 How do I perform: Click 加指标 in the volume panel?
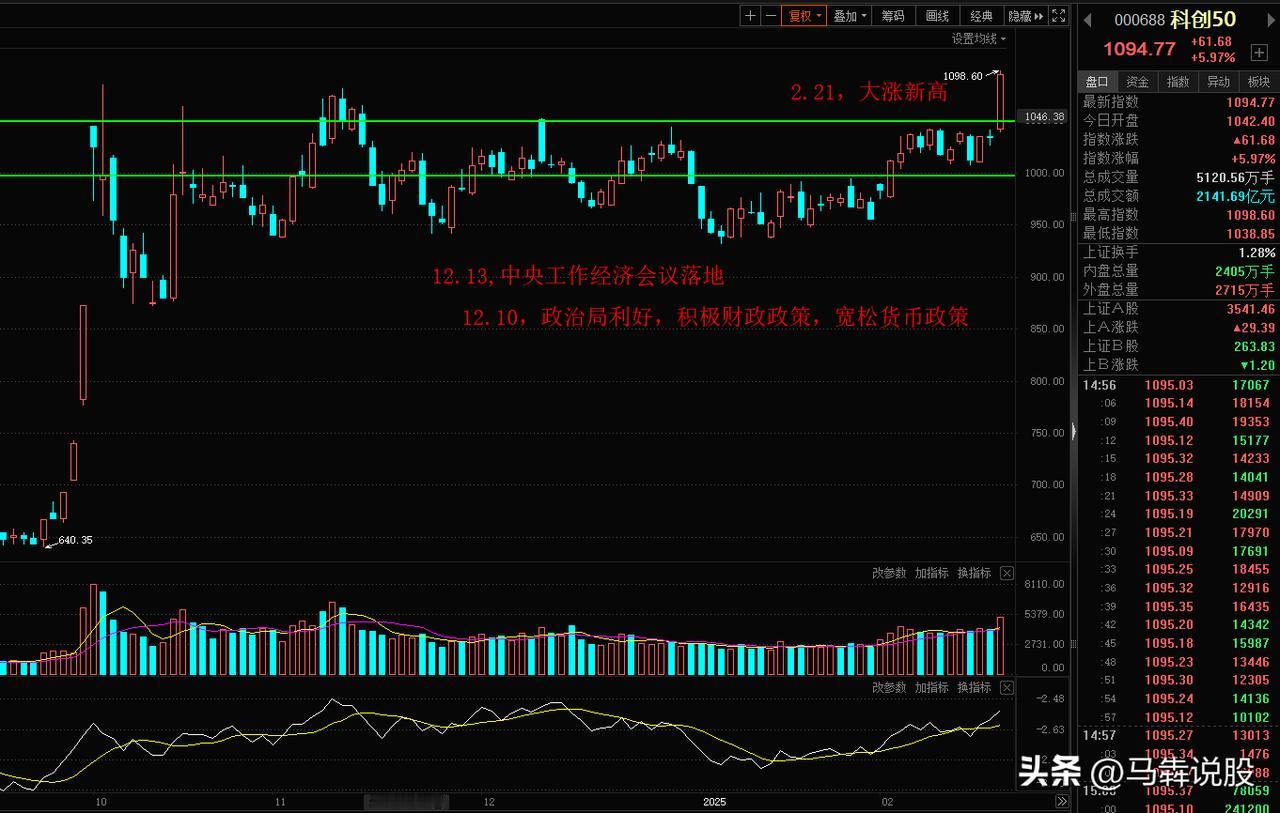pos(931,573)
